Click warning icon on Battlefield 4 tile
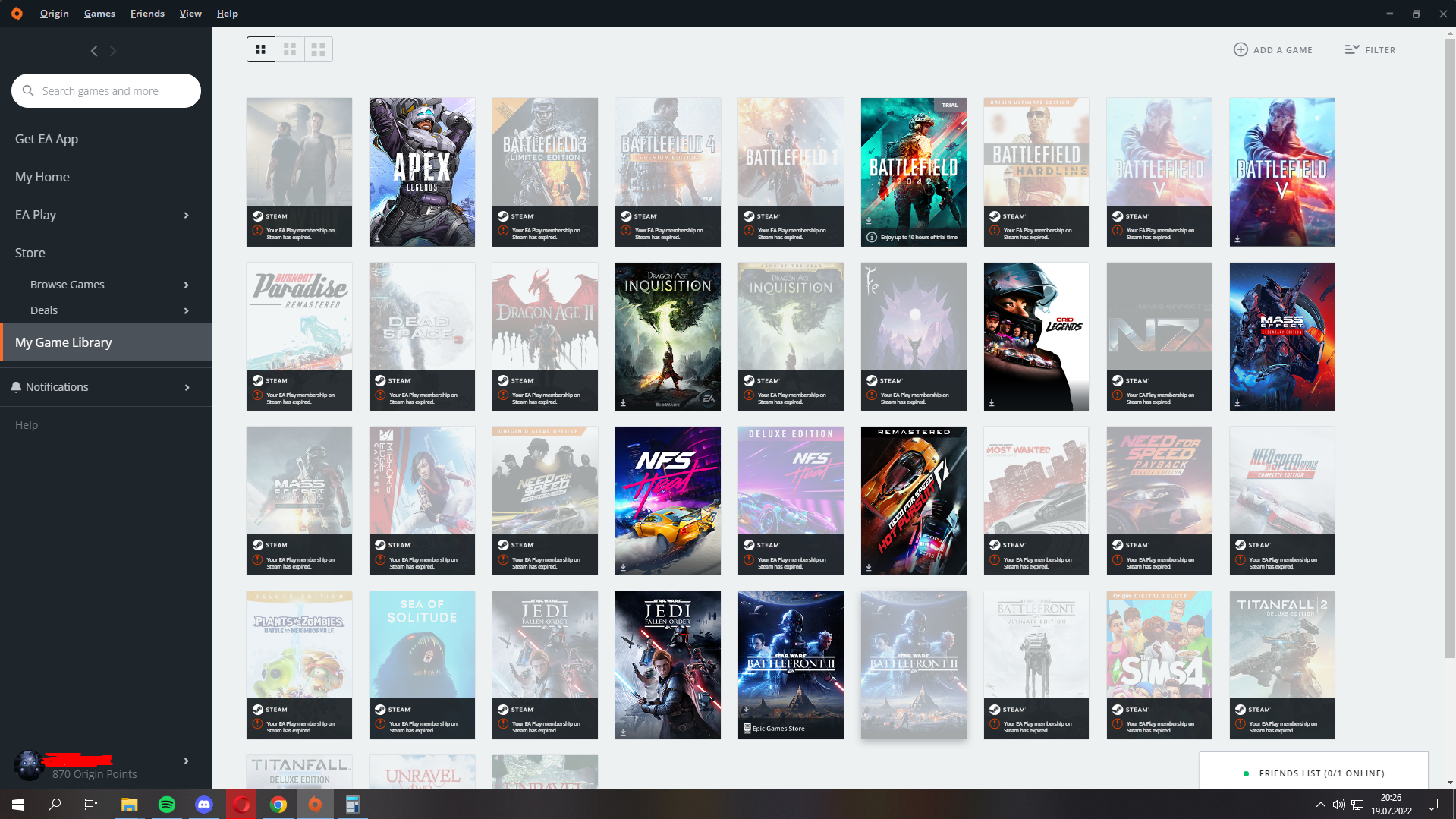 pos(626,231)
